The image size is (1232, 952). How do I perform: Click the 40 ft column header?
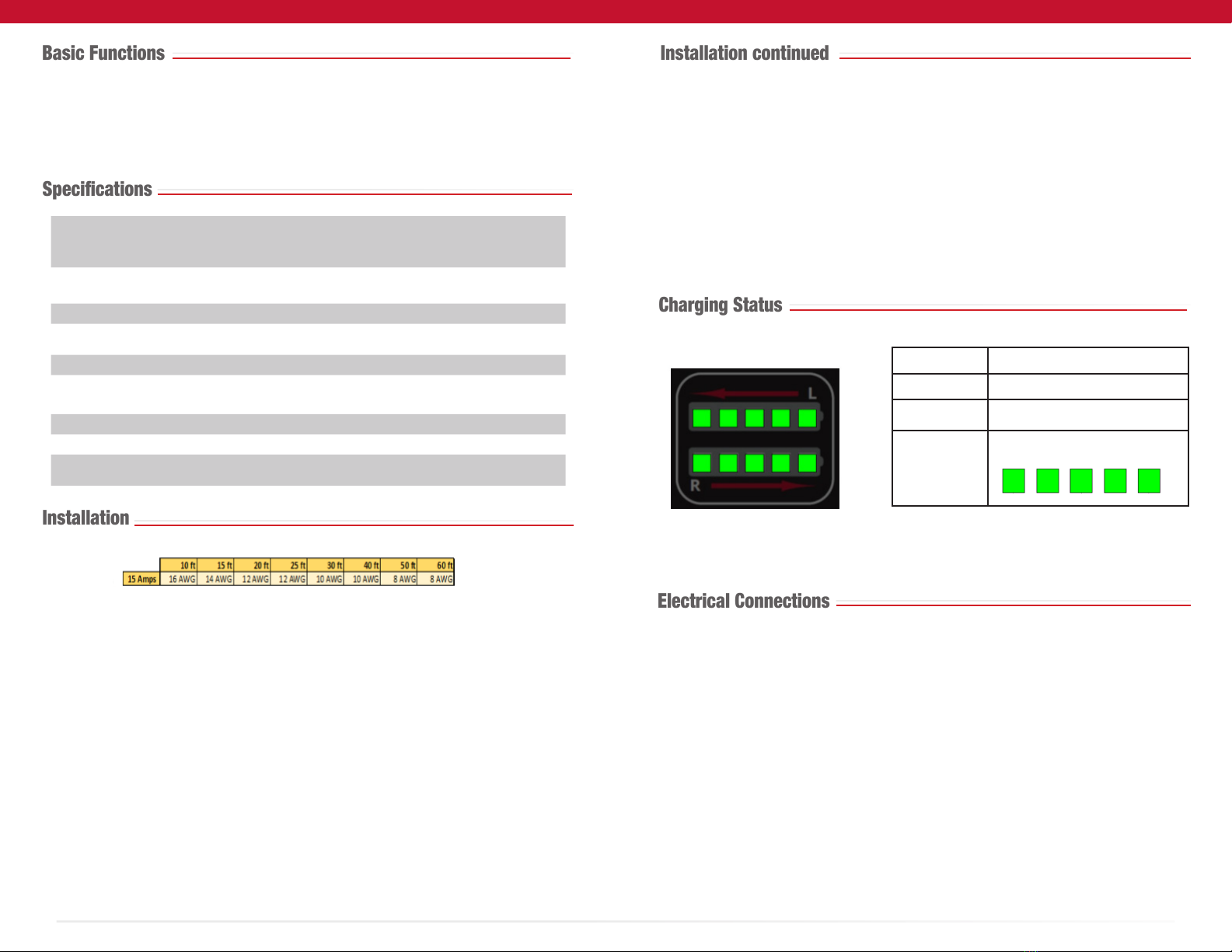pos(362,565)
